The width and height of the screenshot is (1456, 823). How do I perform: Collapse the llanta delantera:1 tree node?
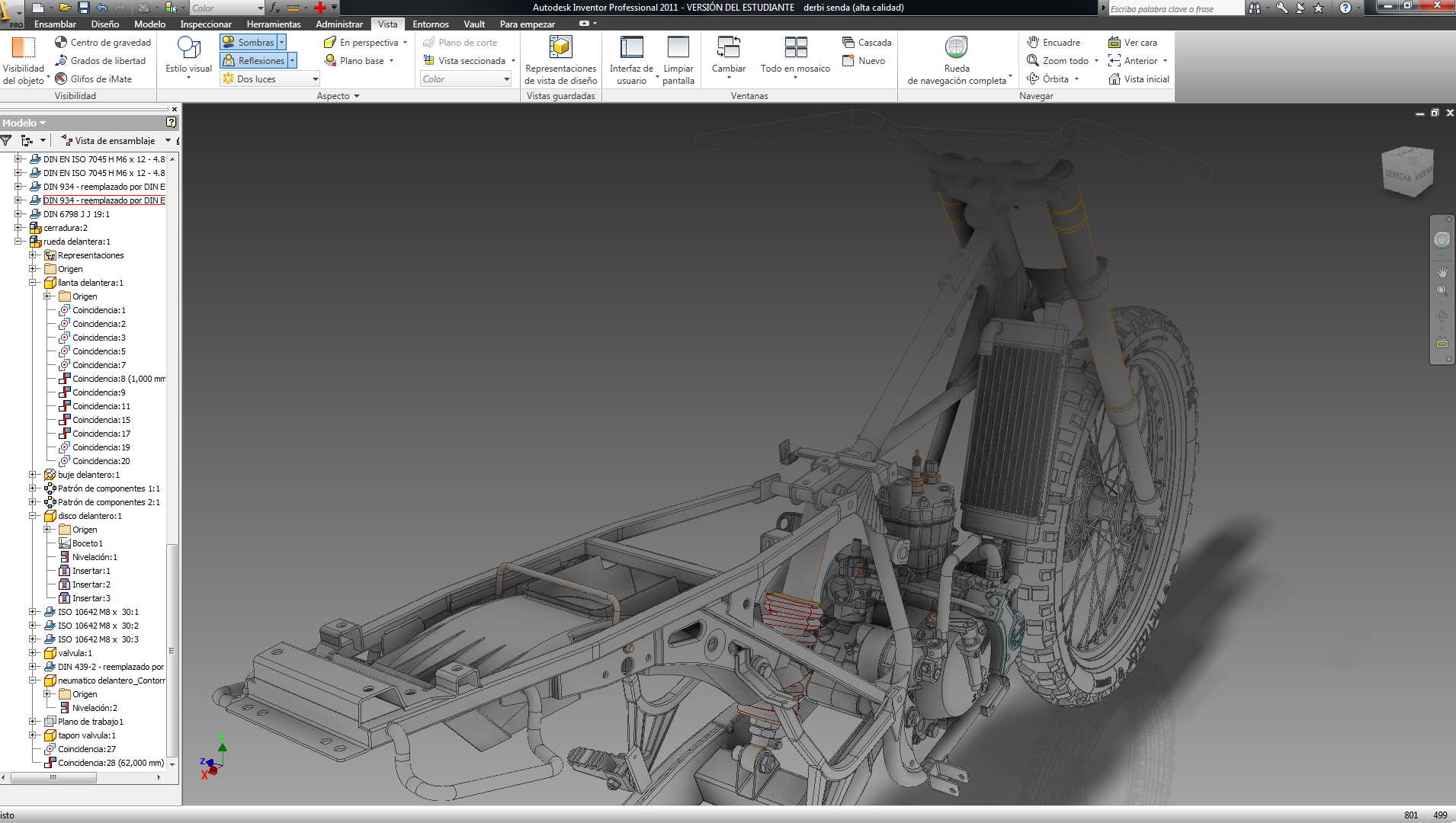[x=33, y=283]
